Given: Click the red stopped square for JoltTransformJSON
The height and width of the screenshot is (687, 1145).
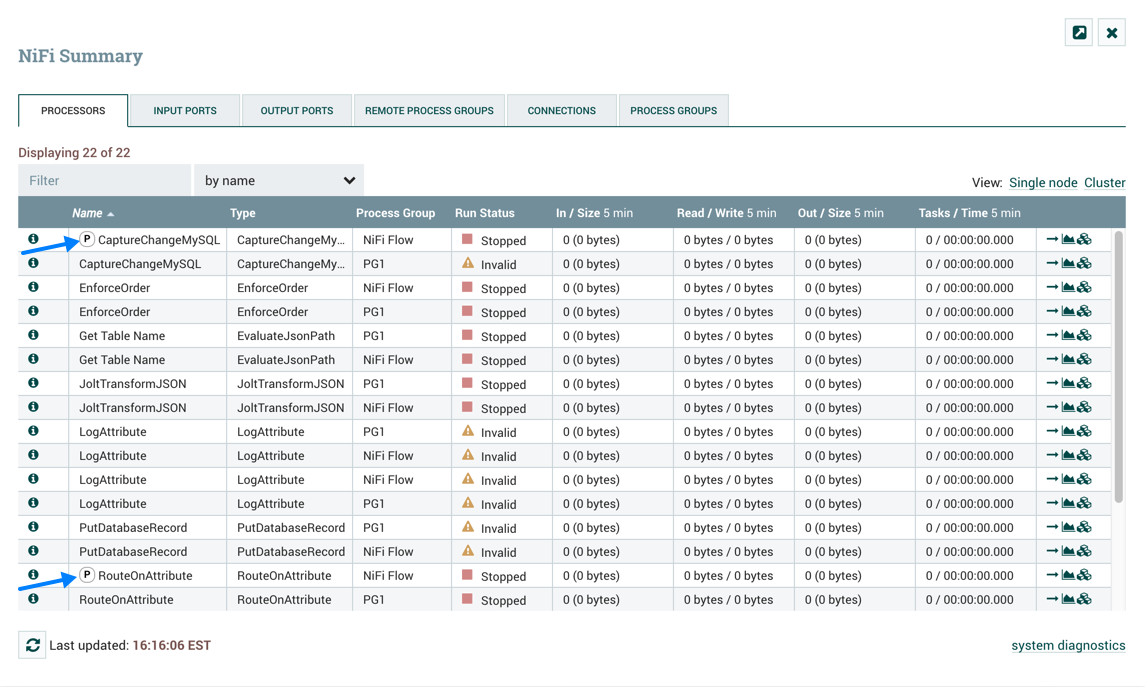Looking at the screenshot, I should pyautogui.click(x=465, y=384).
